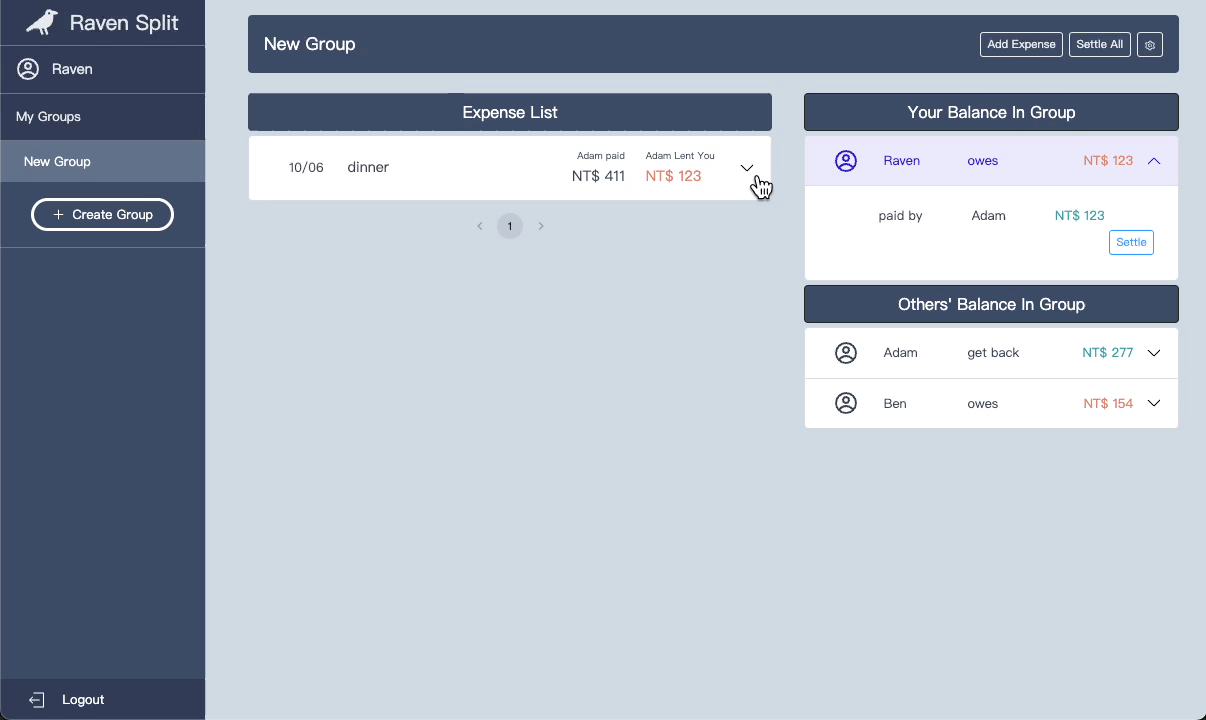This screenshot has width=1206, height=720.
Task: Click Adam's avatar icon in others' balance
Action: coord(846,353)
